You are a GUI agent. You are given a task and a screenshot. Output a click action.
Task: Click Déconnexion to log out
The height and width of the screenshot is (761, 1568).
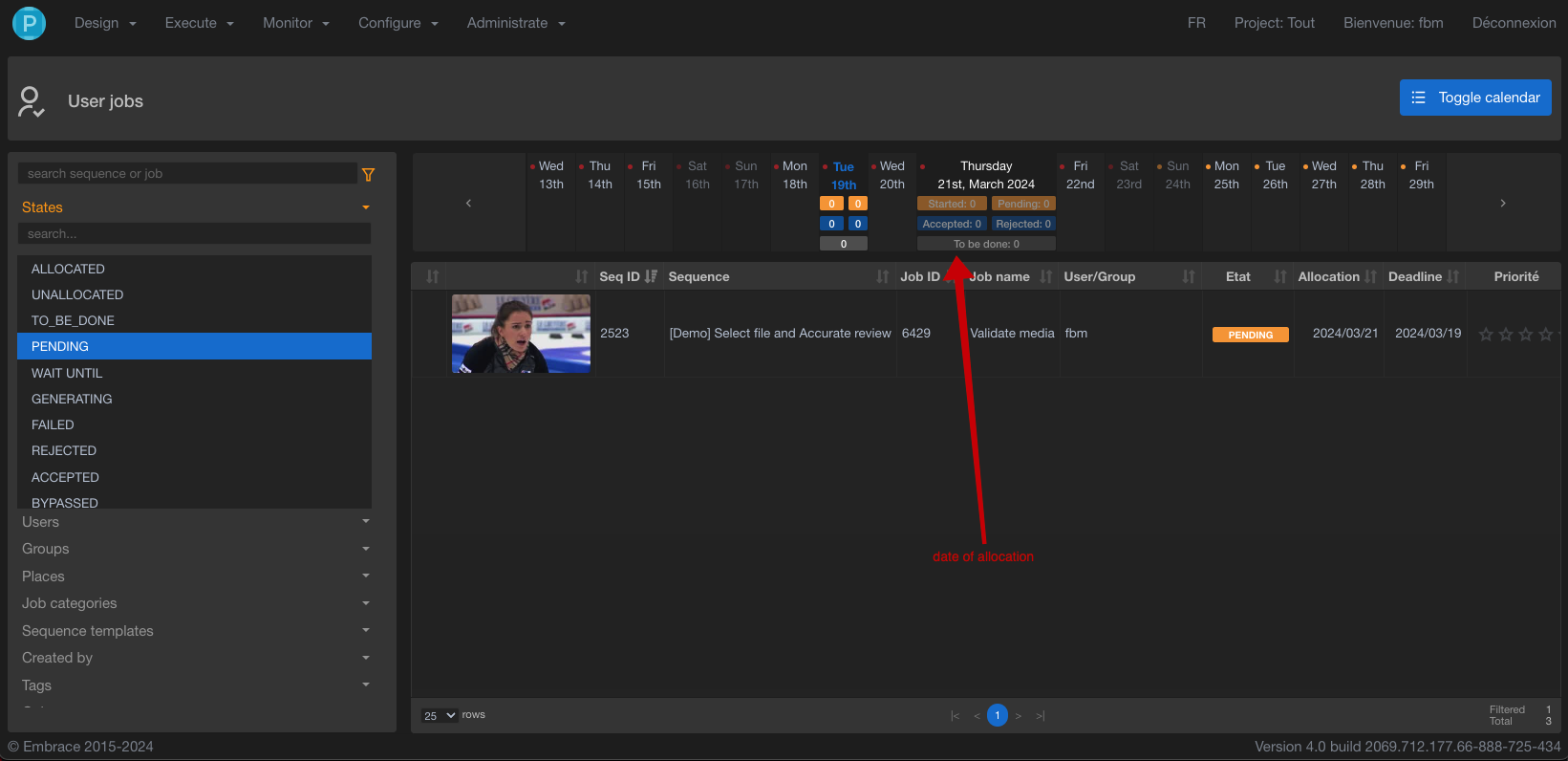pyautogui.click(x=1514, y=23)
